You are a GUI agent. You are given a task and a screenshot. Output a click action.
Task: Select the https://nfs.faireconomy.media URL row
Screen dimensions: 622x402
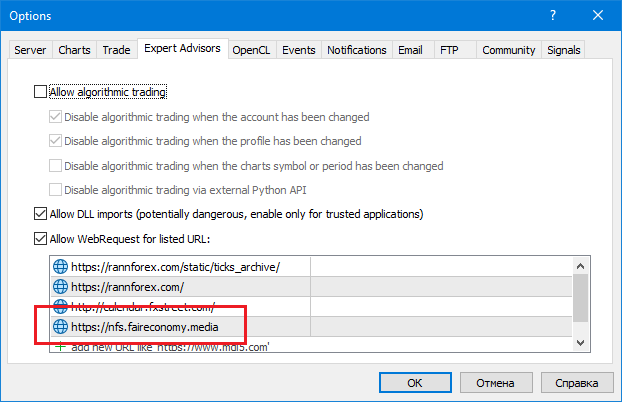point(311,327)
